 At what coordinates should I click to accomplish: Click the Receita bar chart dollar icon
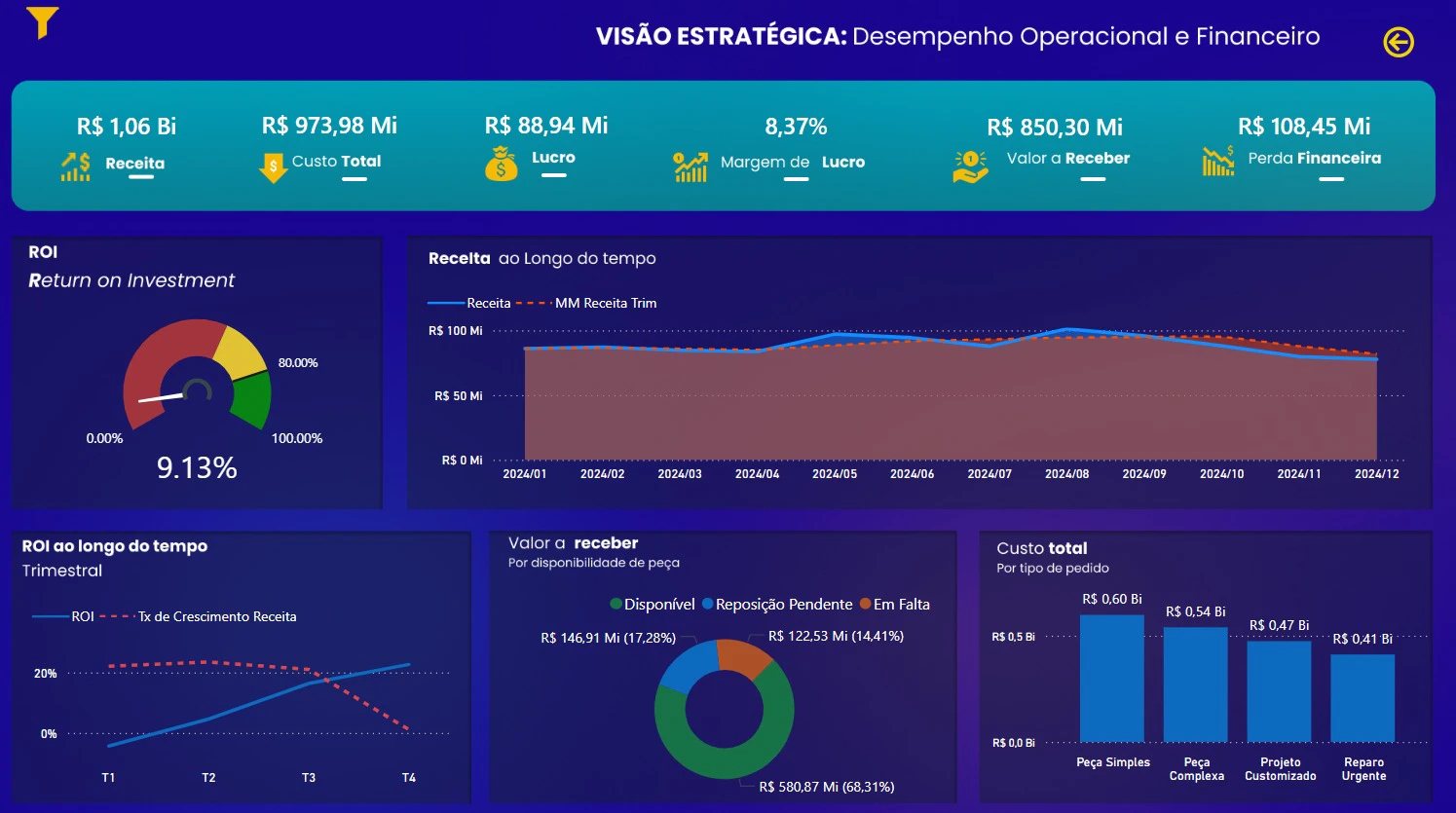76,166
